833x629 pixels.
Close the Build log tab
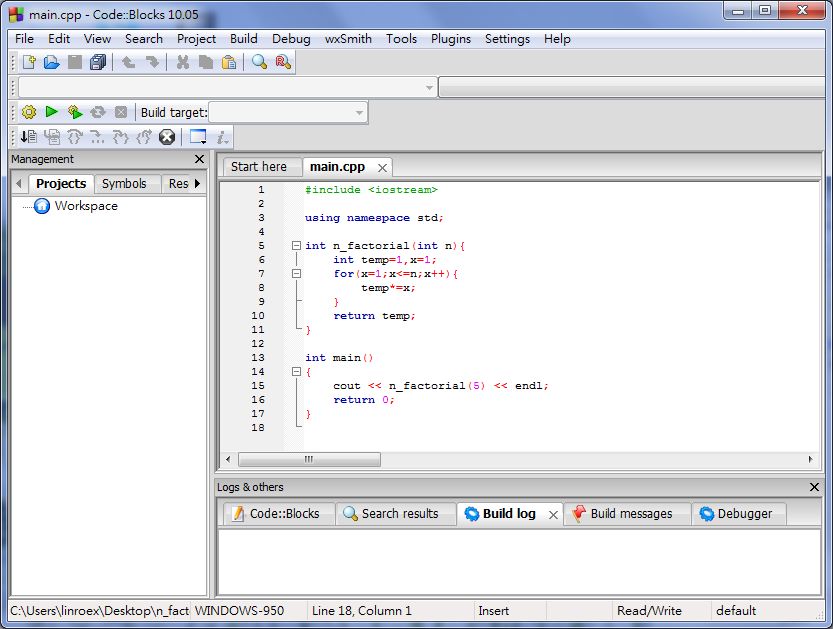553,515
